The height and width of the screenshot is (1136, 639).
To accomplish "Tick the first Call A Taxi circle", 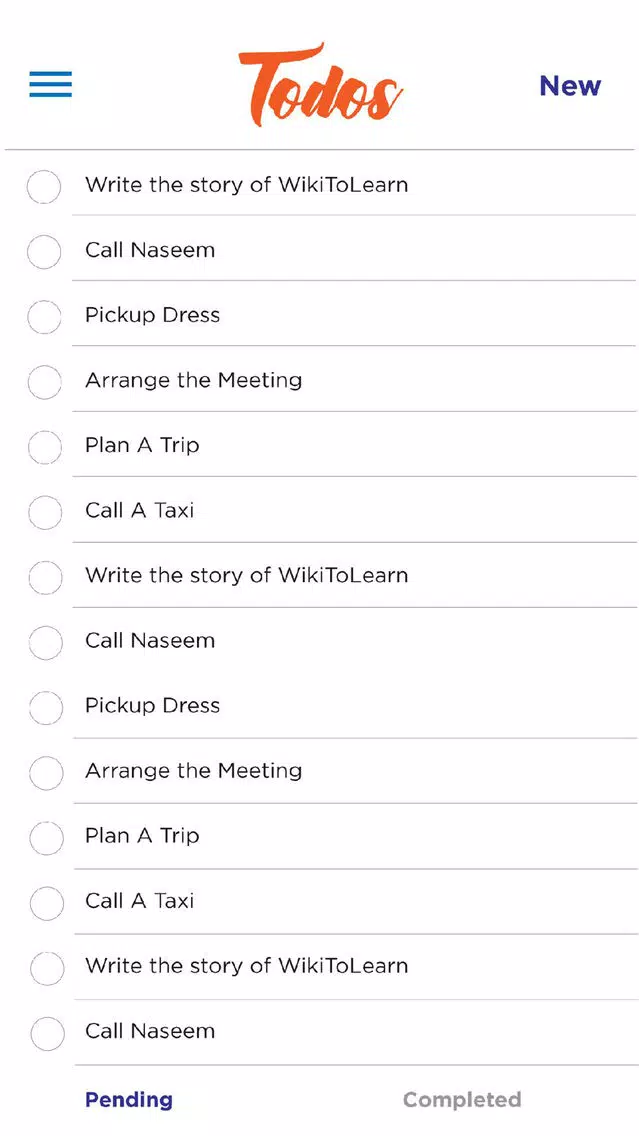I will (44, 512).
